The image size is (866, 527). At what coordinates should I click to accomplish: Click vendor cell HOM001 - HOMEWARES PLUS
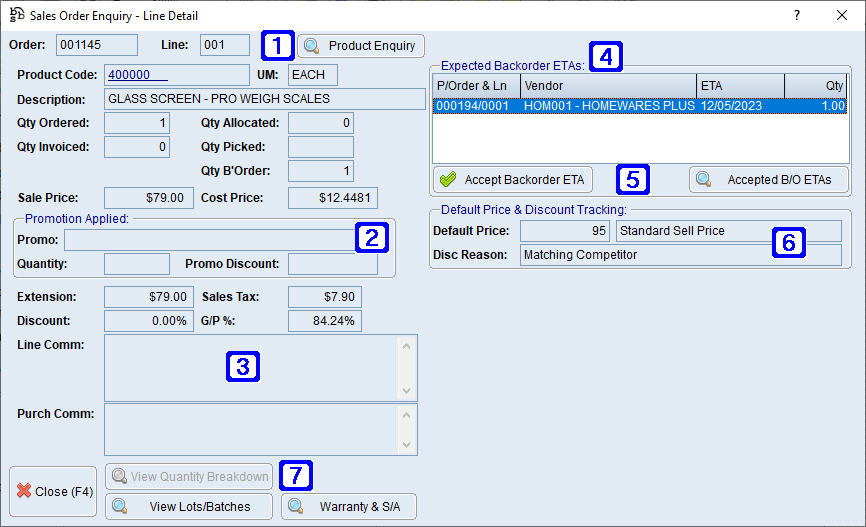[609, 106]
